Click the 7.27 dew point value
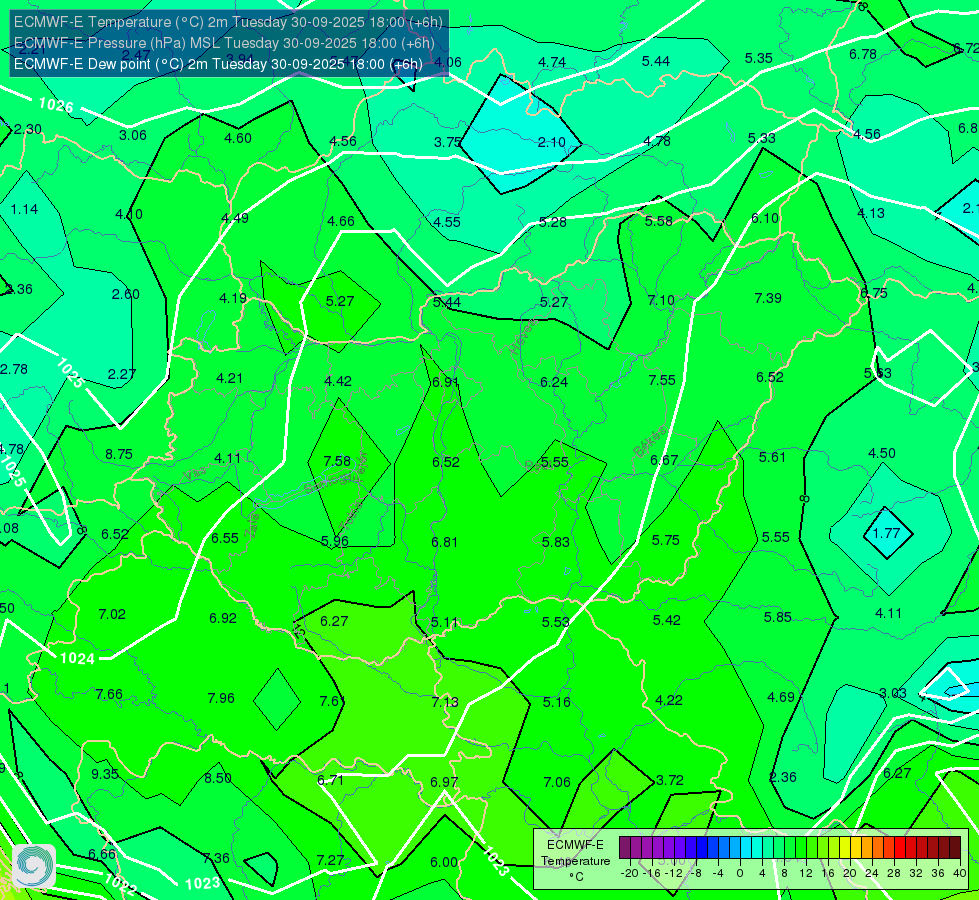The width and height of the screenshot is (979, 900). click(330, 860)
